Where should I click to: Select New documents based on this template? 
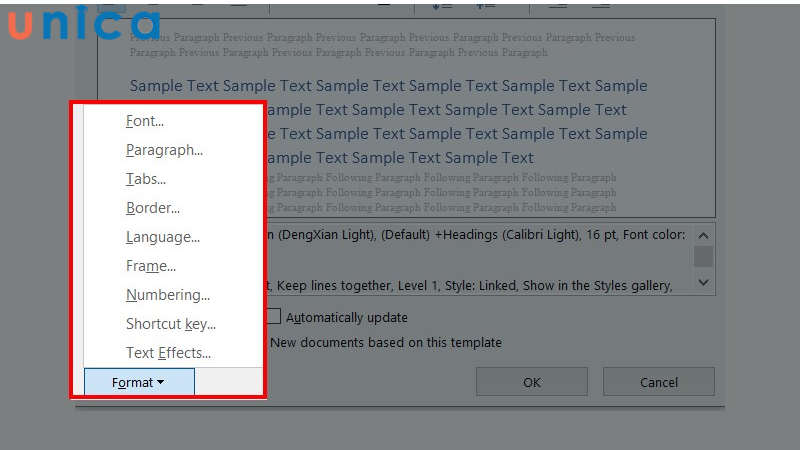click(386, 342)
